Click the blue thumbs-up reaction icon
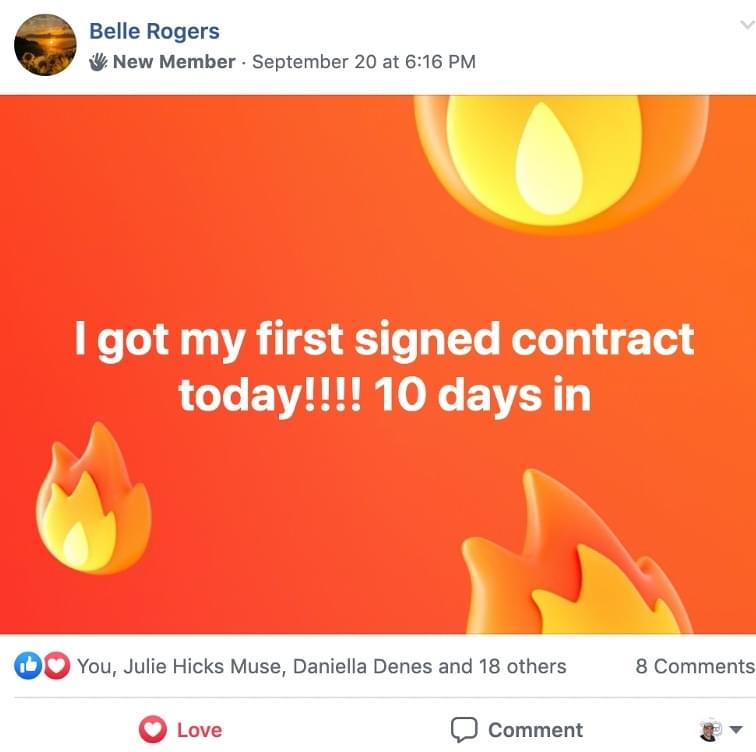This screenshot has height=752, width=756. tap(28, 666)
